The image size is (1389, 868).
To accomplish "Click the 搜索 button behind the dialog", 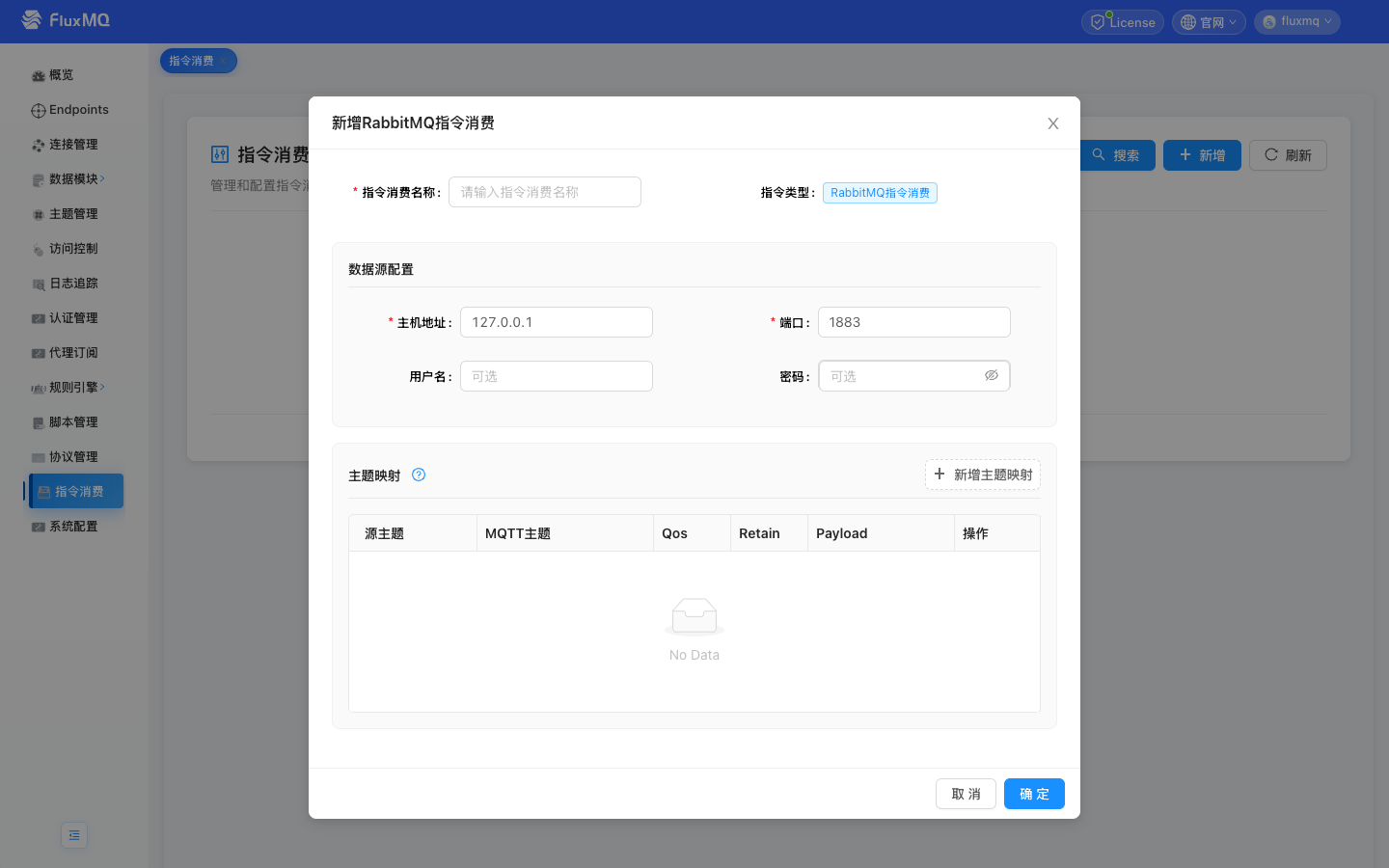I will coord(1117,155).
